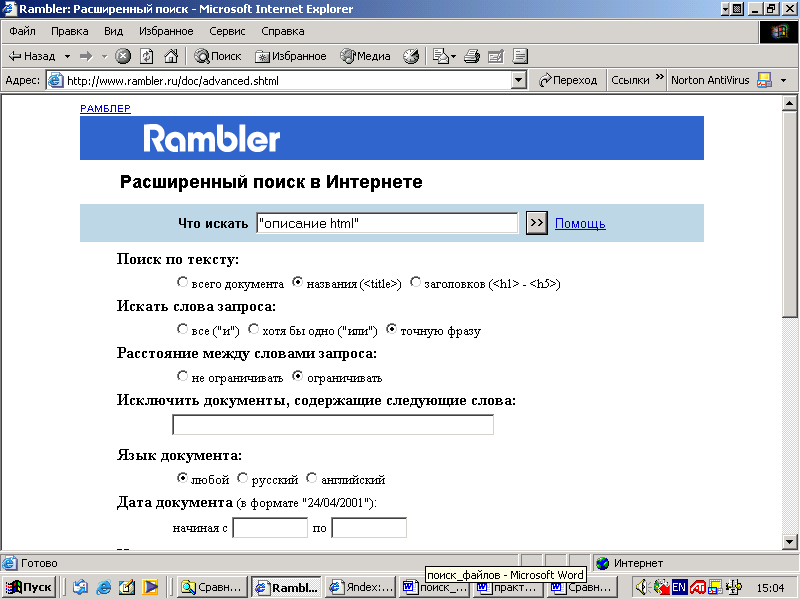Click the volume speaker tray icon

click(641, 587)
